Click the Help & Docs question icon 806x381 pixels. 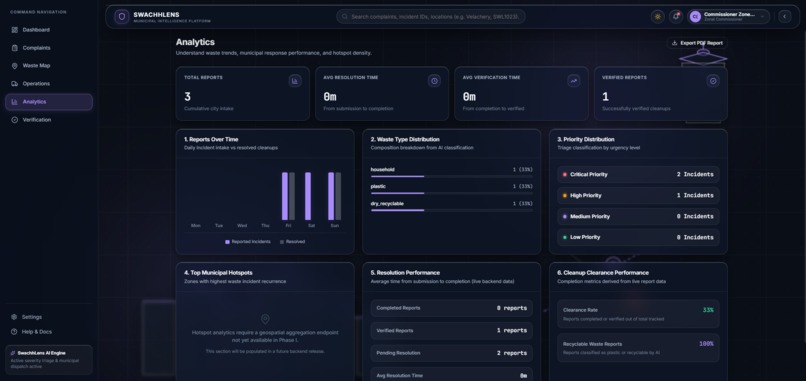pos(14,332)
